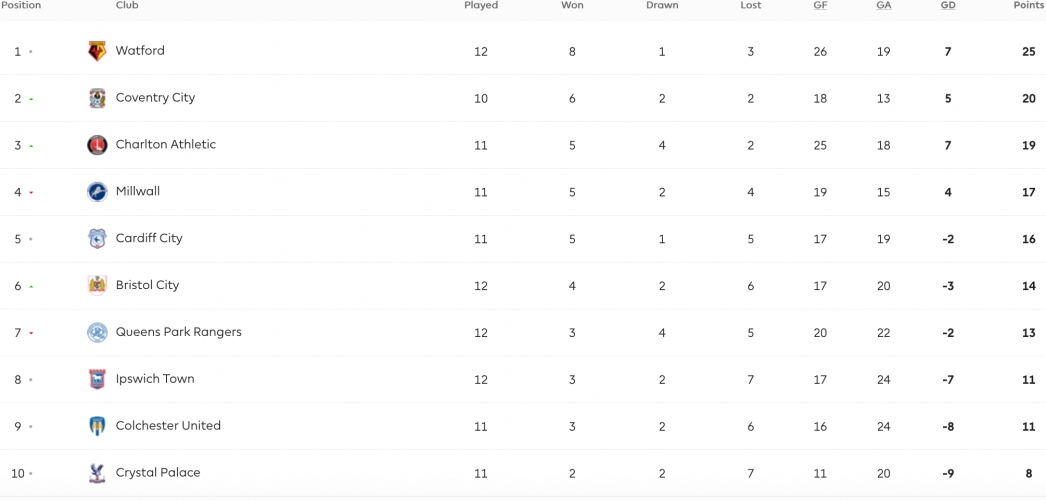Click Millwall's red position-change indicator
Viewport: 1046px width, 500px height.
click(31, 193)
